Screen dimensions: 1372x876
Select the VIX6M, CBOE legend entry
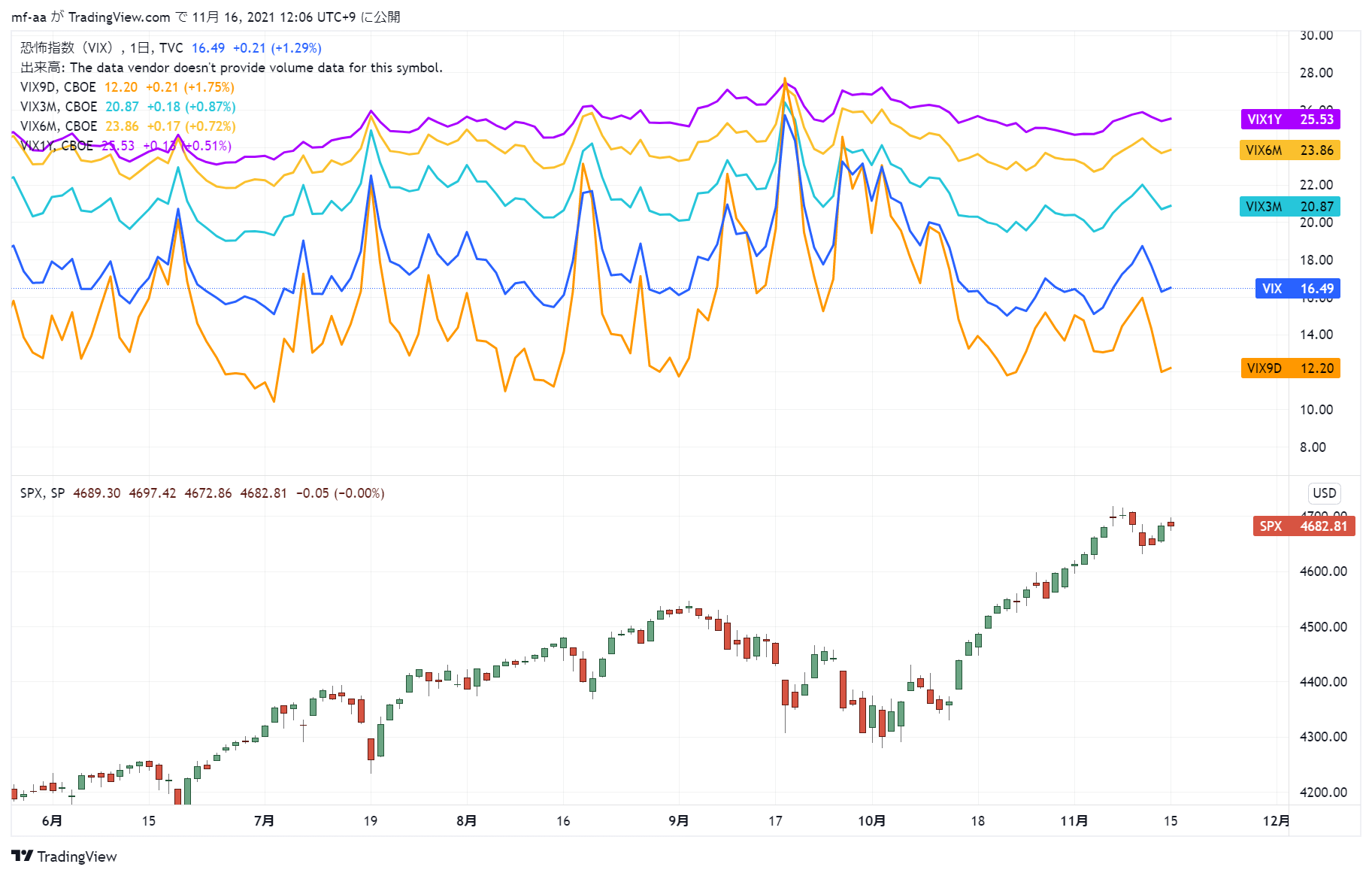click(x=59, y=126)
